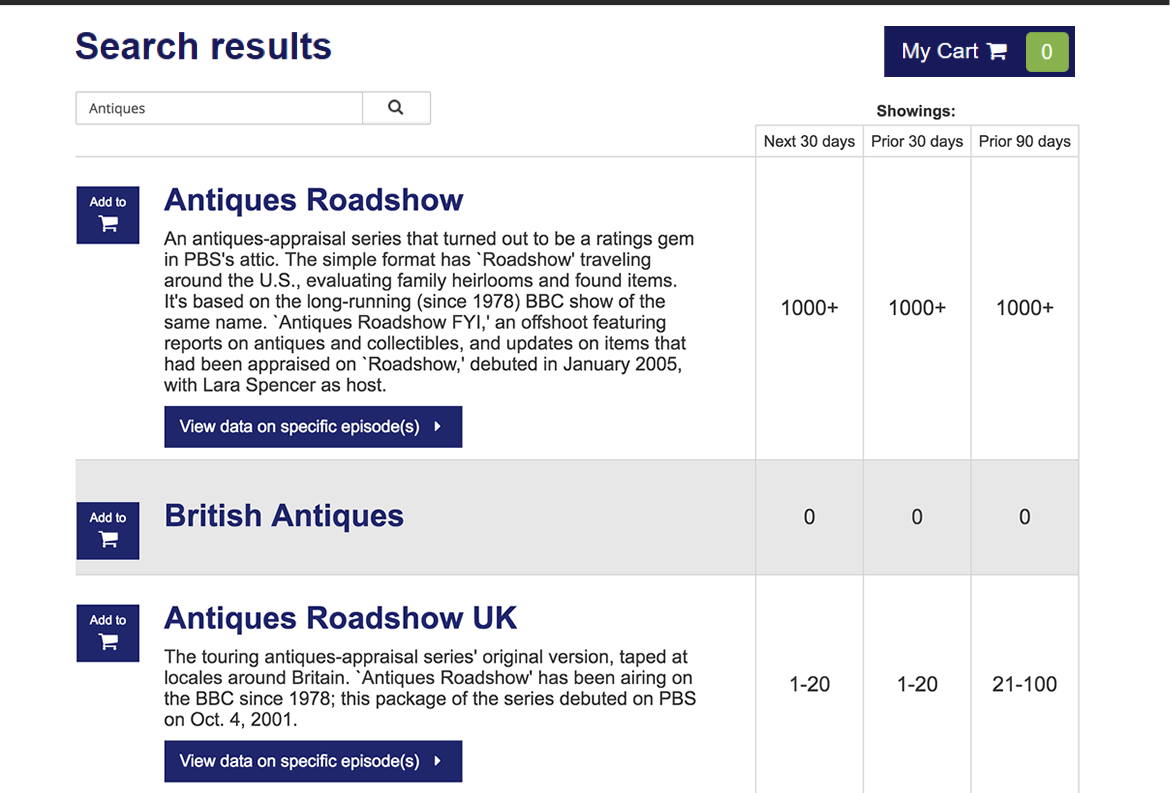Click British Antiques' Prior 30 days cell

coord(916,517)
